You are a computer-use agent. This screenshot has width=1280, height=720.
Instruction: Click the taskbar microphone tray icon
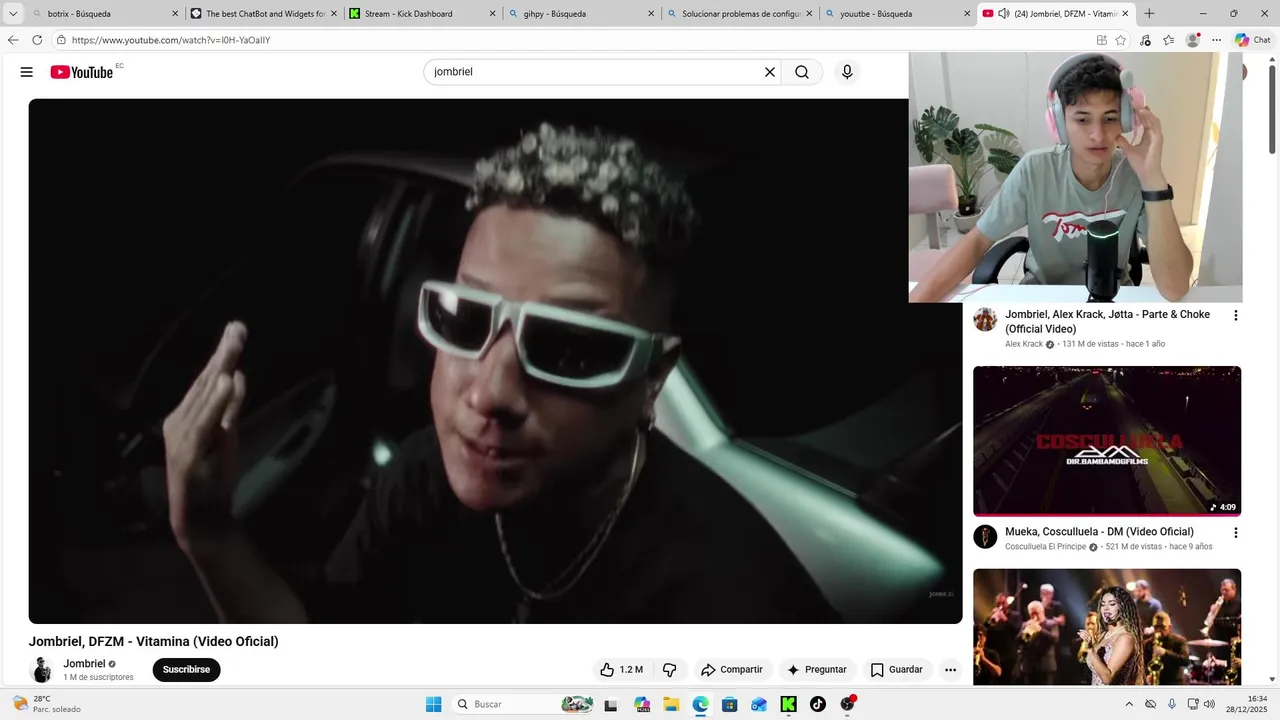point(1172,704)
